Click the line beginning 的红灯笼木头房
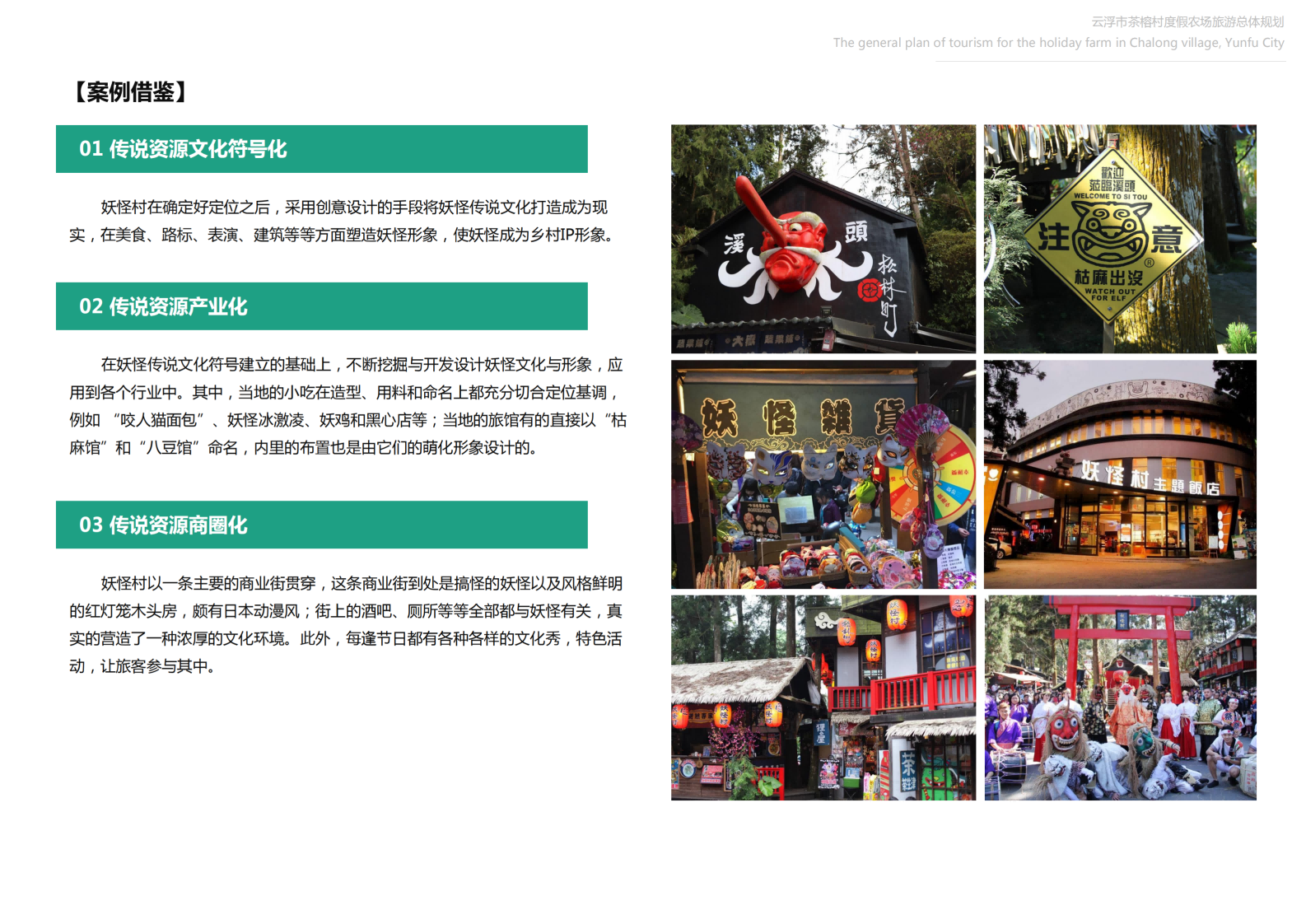The height and width of the screenshot is (924, 1306). click(x=346, y=611)
